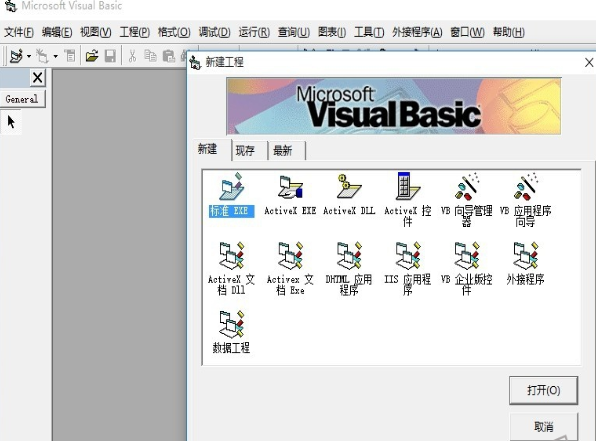Switch to the 最新 tab
Screen dimensions: 596x441
283,151
